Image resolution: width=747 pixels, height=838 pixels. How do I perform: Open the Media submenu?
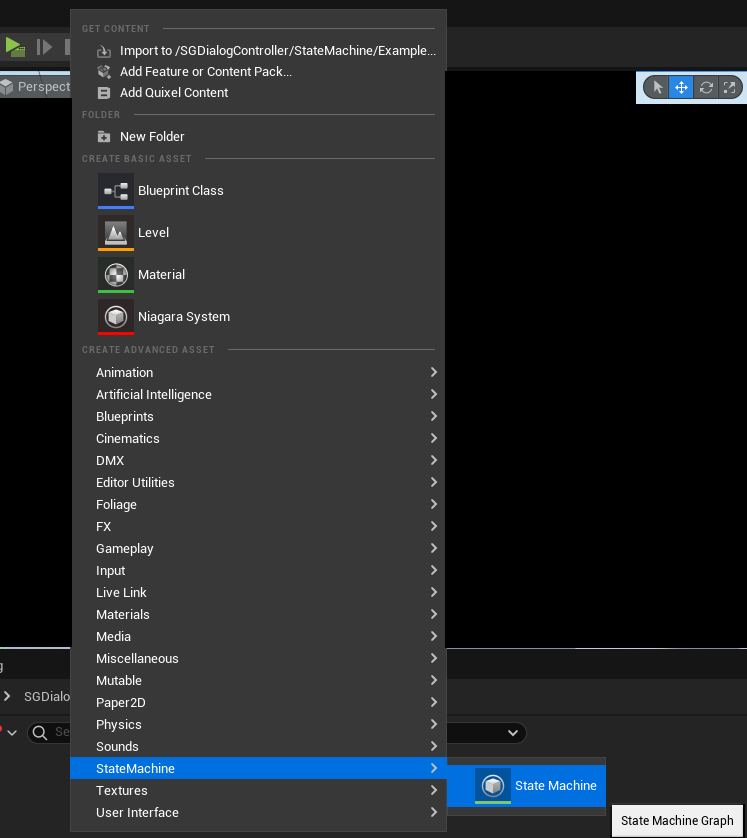pyautogui.click(x=258, y=636)
